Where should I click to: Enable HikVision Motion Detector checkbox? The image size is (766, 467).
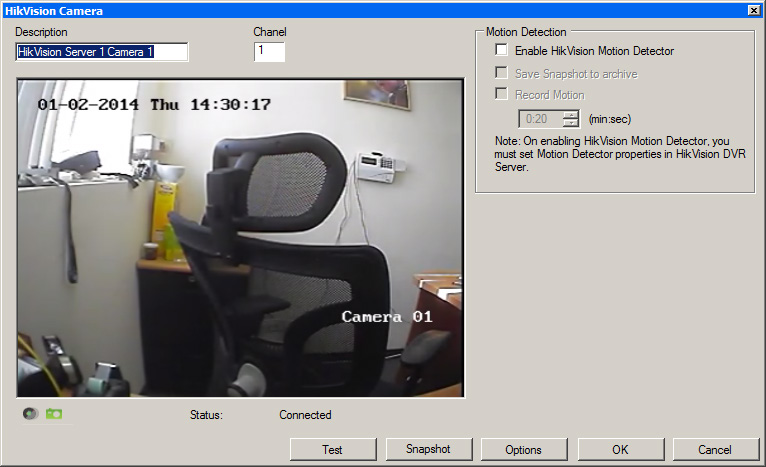501,50
